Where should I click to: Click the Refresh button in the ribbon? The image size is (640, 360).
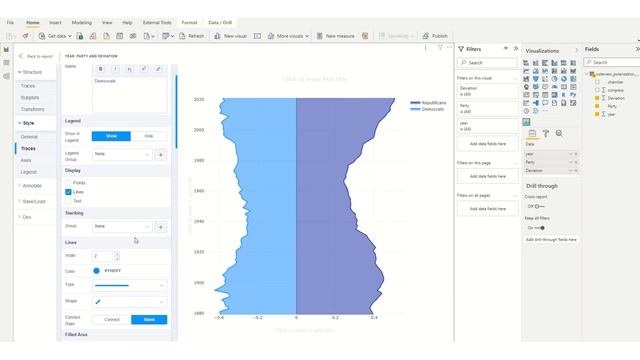pyautogui.click(x=191, y=36)
